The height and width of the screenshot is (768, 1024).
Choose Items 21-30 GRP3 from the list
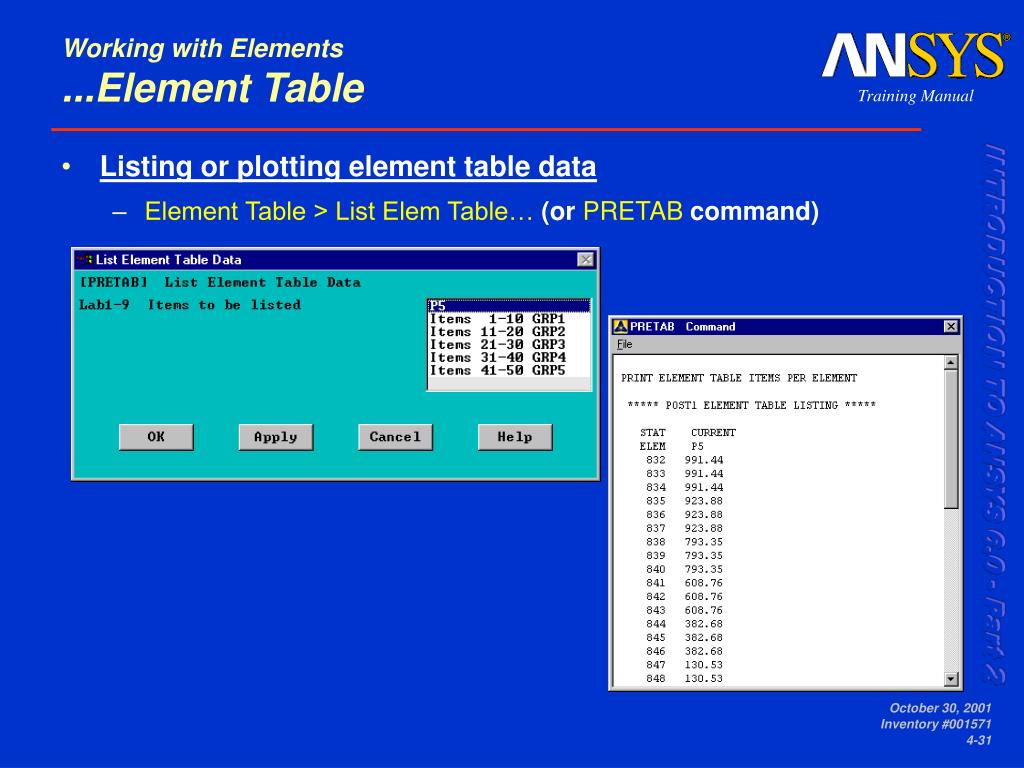[x=498, y=345]
